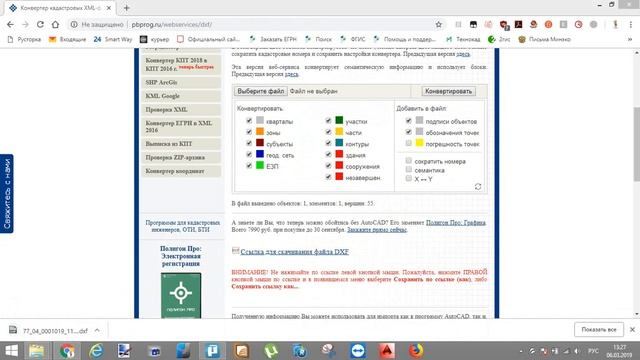Uncheck the контуры checkbox

pyautogui.click(x=328, y=143)
